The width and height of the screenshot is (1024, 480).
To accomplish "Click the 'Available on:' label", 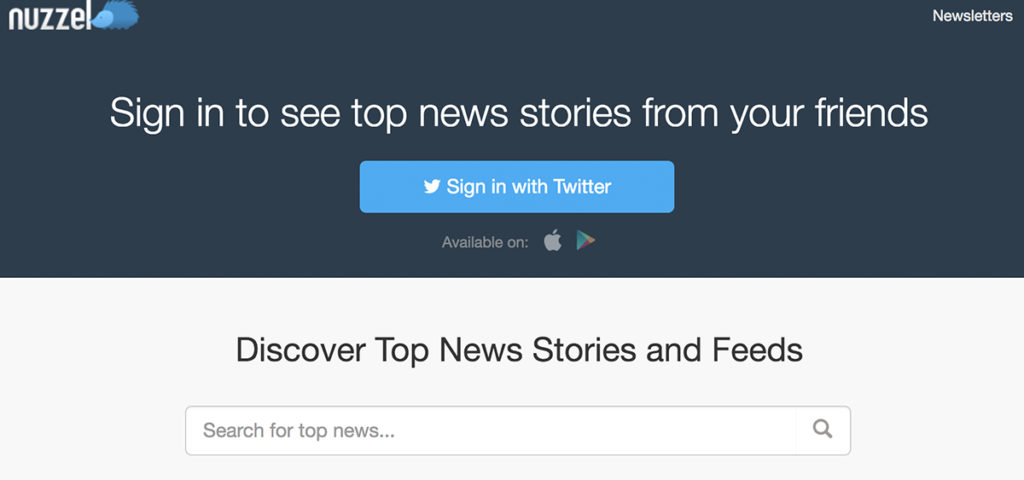I will click(x=485, y=242).
